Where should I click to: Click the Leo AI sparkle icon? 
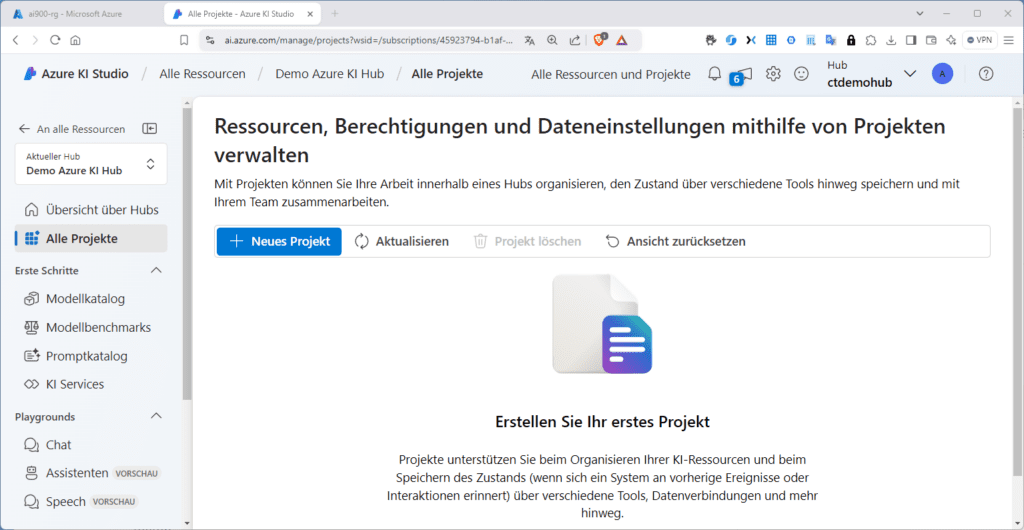(x=951, y=40)
